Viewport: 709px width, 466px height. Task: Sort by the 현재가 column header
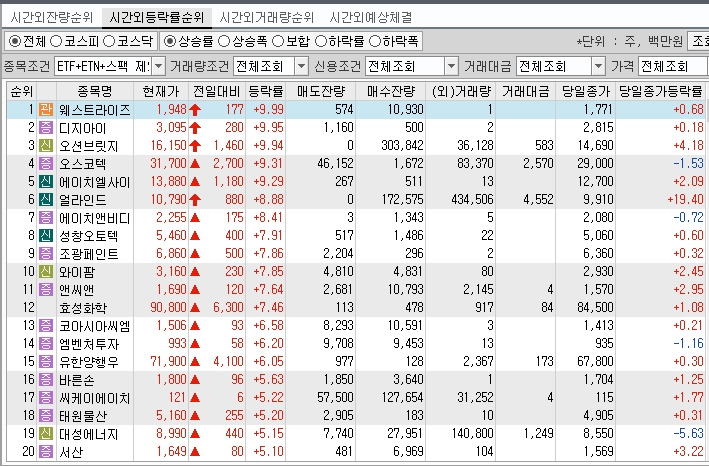(x=161, y=91)
